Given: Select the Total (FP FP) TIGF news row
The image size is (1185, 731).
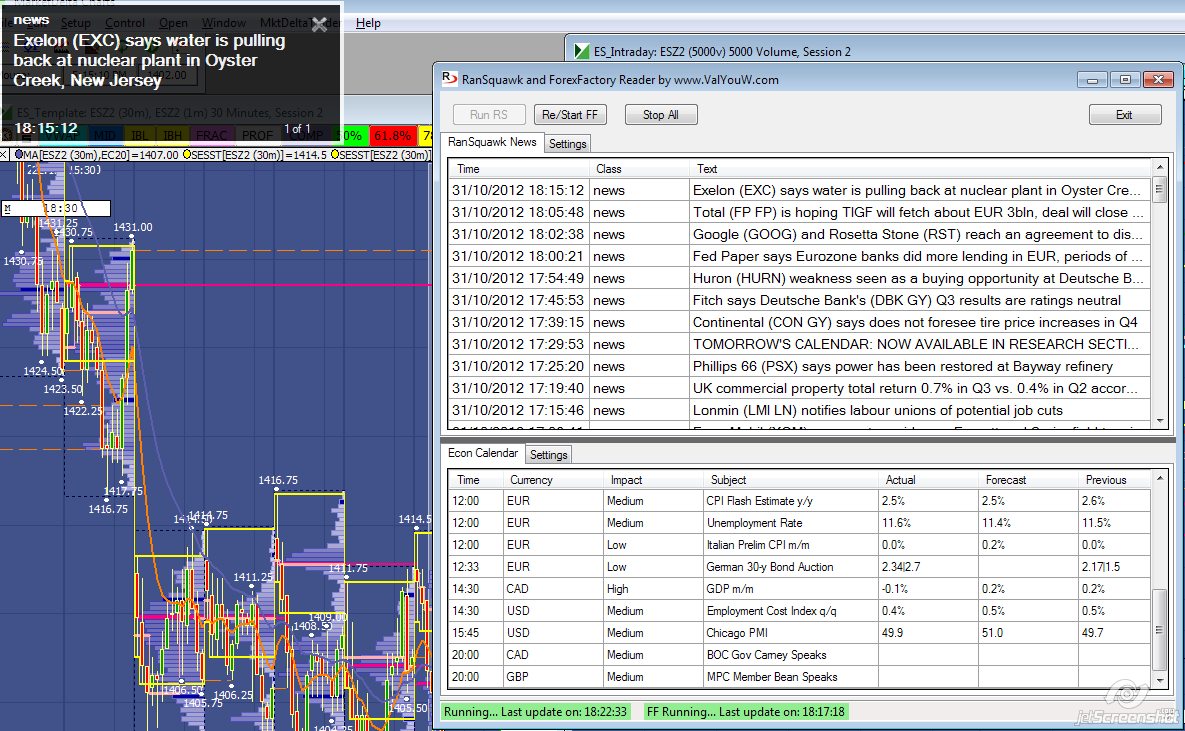Looking at the screenshot, I should coord(800,212).
